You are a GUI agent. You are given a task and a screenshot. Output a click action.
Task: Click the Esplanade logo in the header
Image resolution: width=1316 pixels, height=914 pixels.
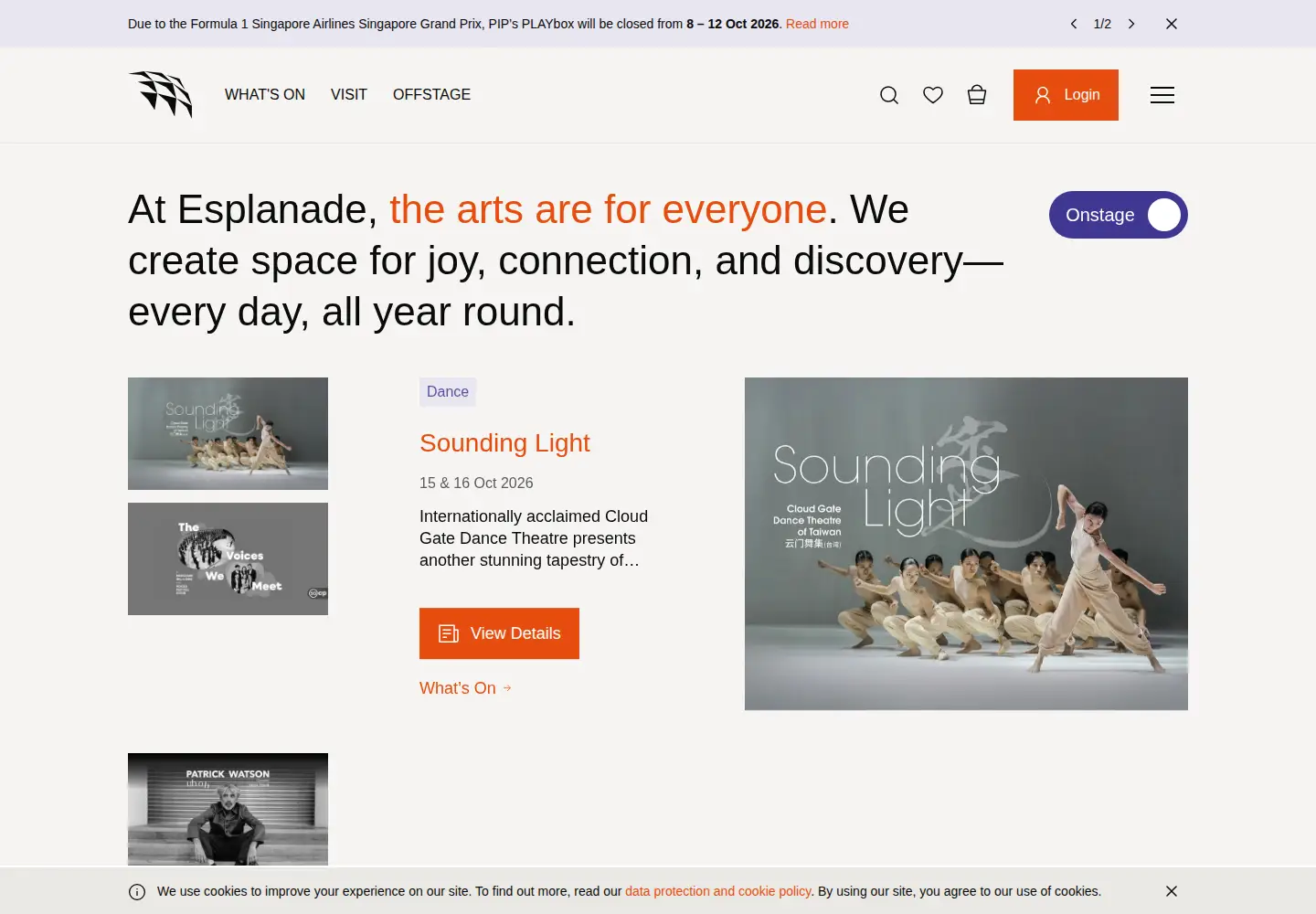(x=161, y=95)
